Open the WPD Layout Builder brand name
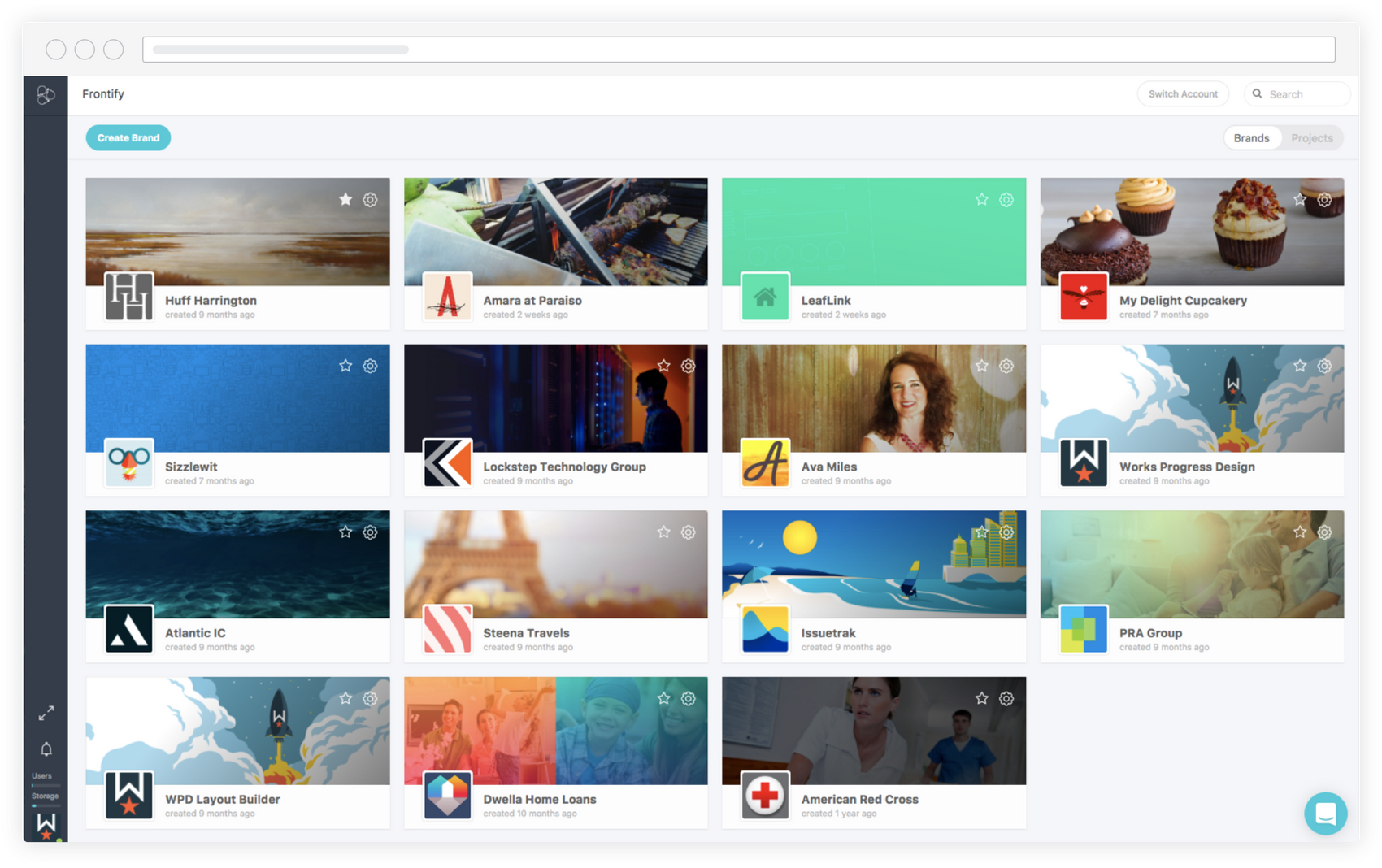 [x=223, y=800]
